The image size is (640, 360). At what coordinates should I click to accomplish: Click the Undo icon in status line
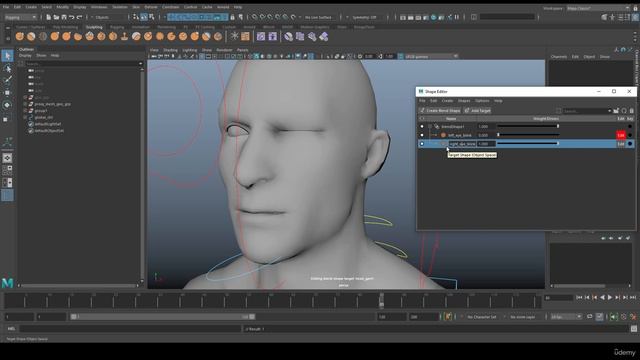pyautogui.click(x=71, y=17)
